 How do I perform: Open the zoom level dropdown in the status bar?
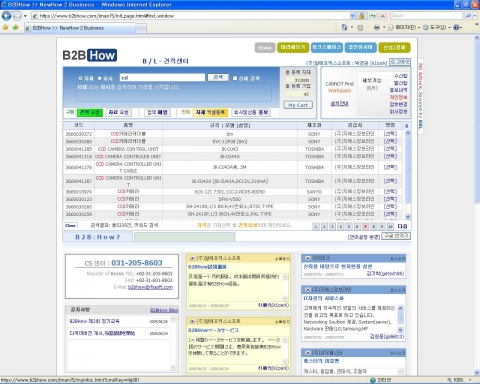[x=470, y=380]
